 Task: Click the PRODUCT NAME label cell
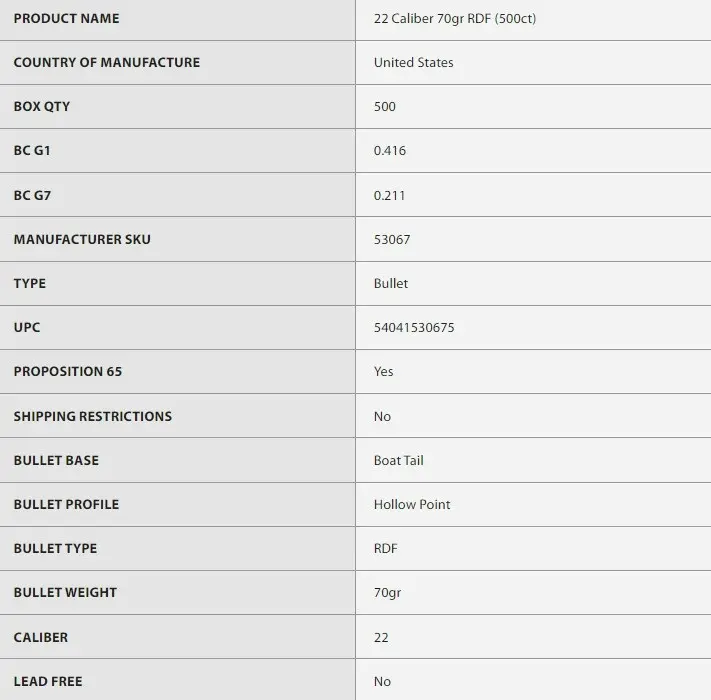(66, 18)
